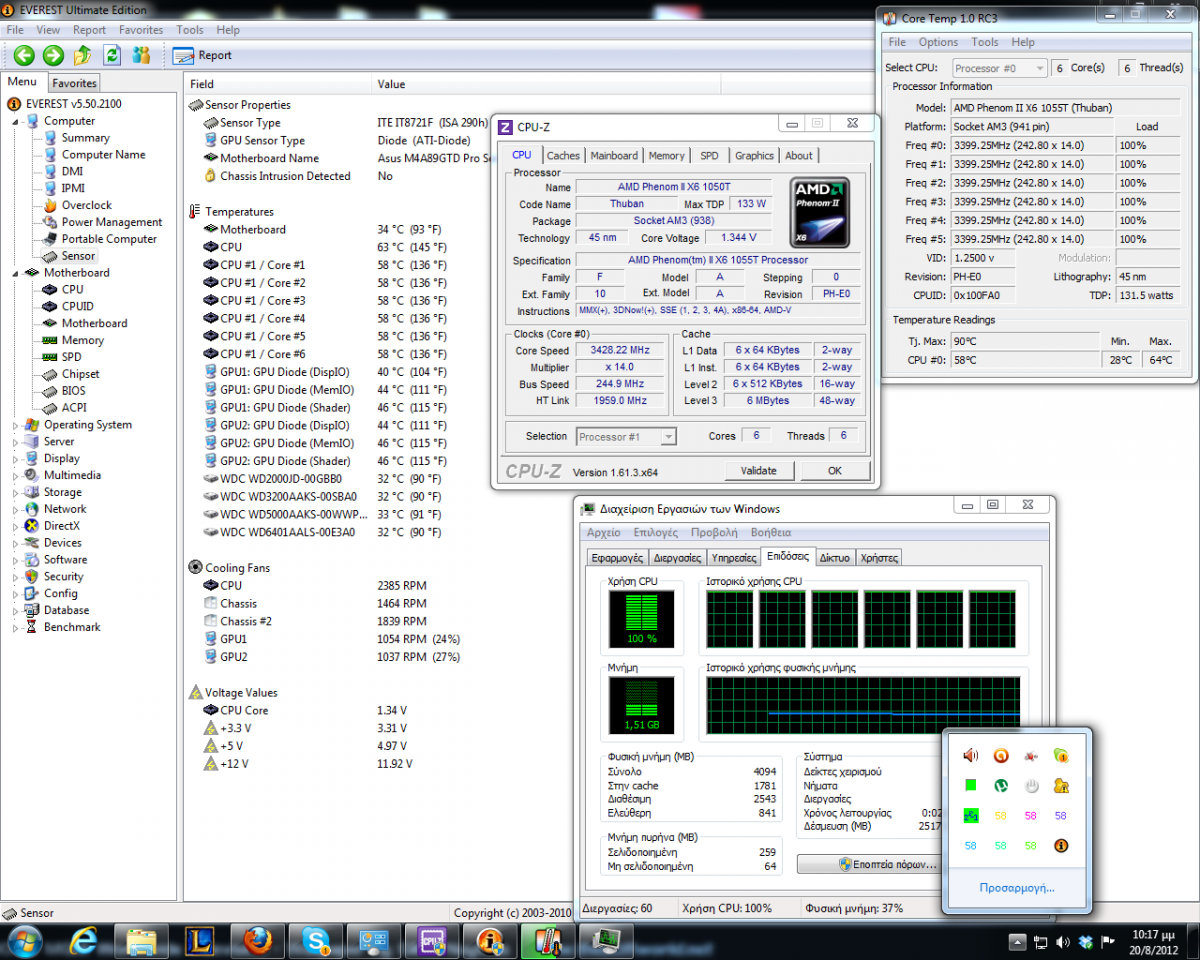This screenshot has width=1200, height=960.
Task: Click EVEREST's folder-up toolbar icon
Action: [83, 55]
